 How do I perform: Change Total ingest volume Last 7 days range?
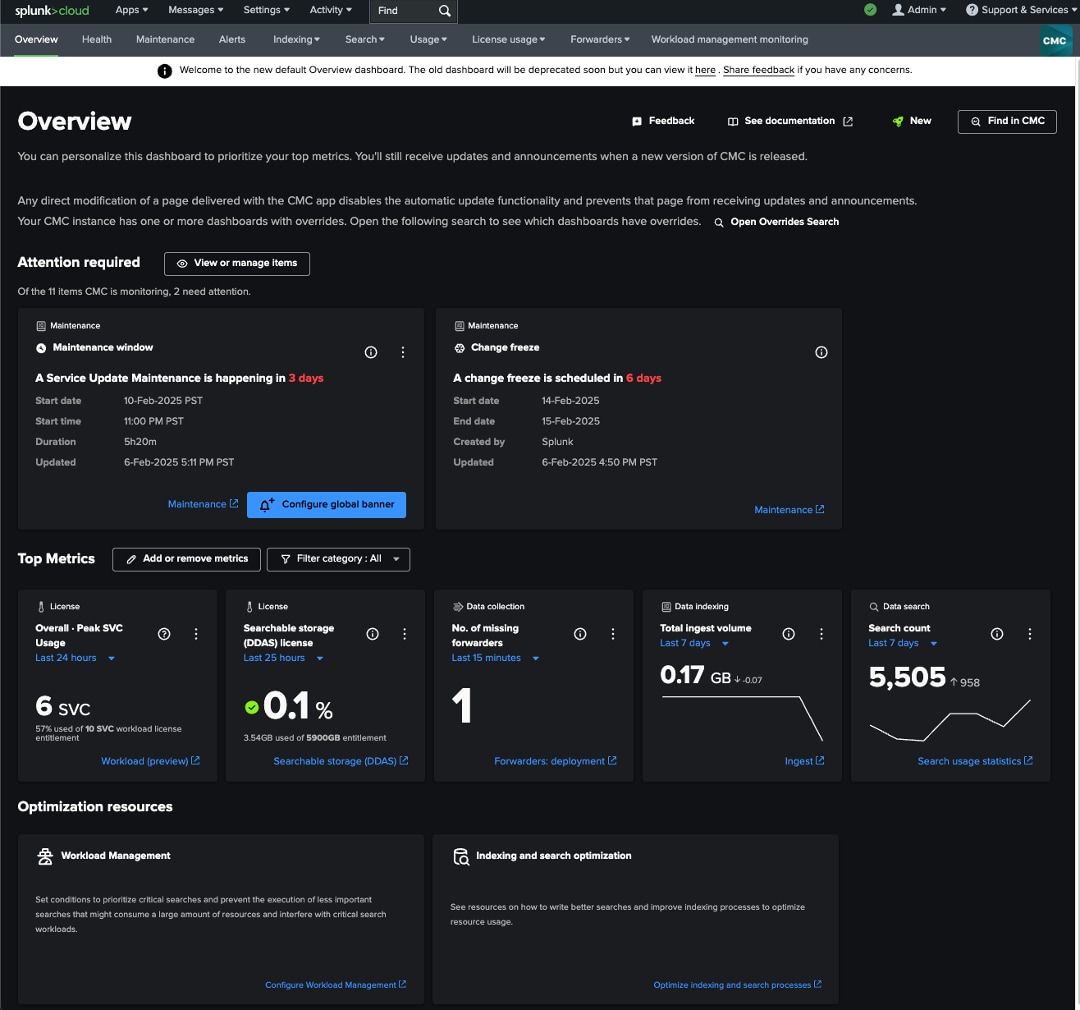pos(694,643)
